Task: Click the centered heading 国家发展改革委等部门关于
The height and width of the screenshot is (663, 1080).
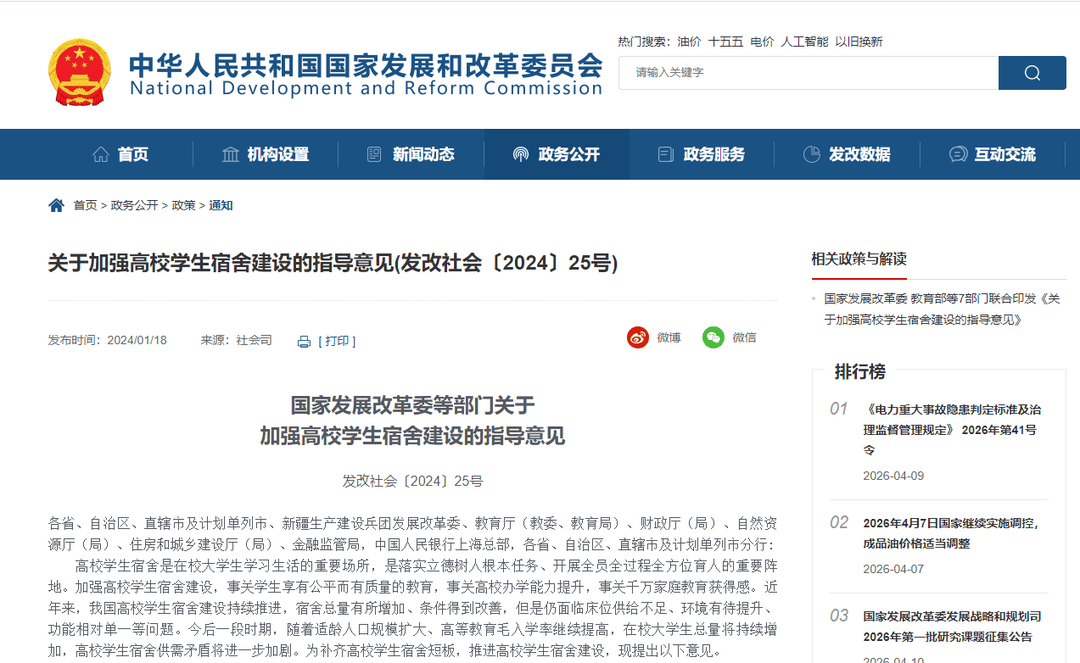Action: click(413, 405)
